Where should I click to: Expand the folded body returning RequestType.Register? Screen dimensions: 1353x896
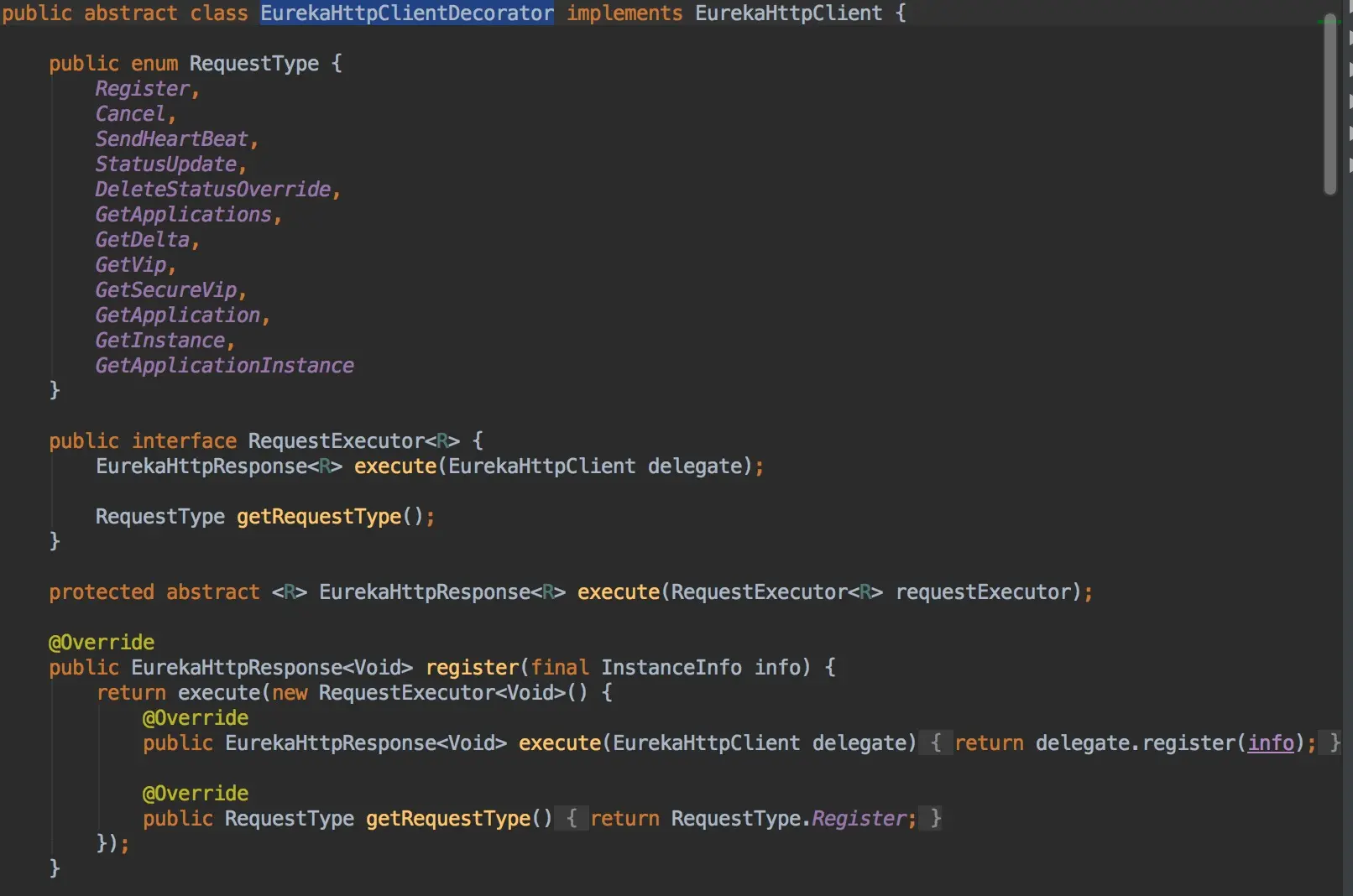click(572, 819)
